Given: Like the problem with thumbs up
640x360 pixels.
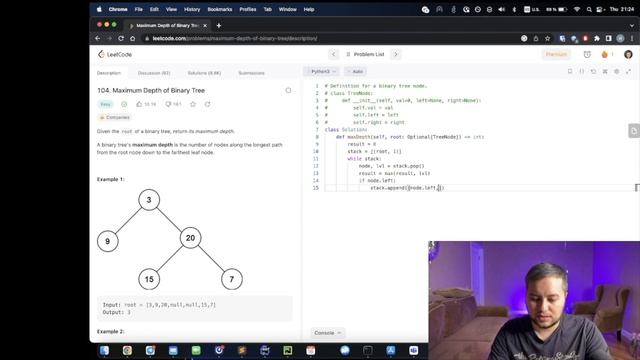Looking at the screenshot, I should click(146, 104).
